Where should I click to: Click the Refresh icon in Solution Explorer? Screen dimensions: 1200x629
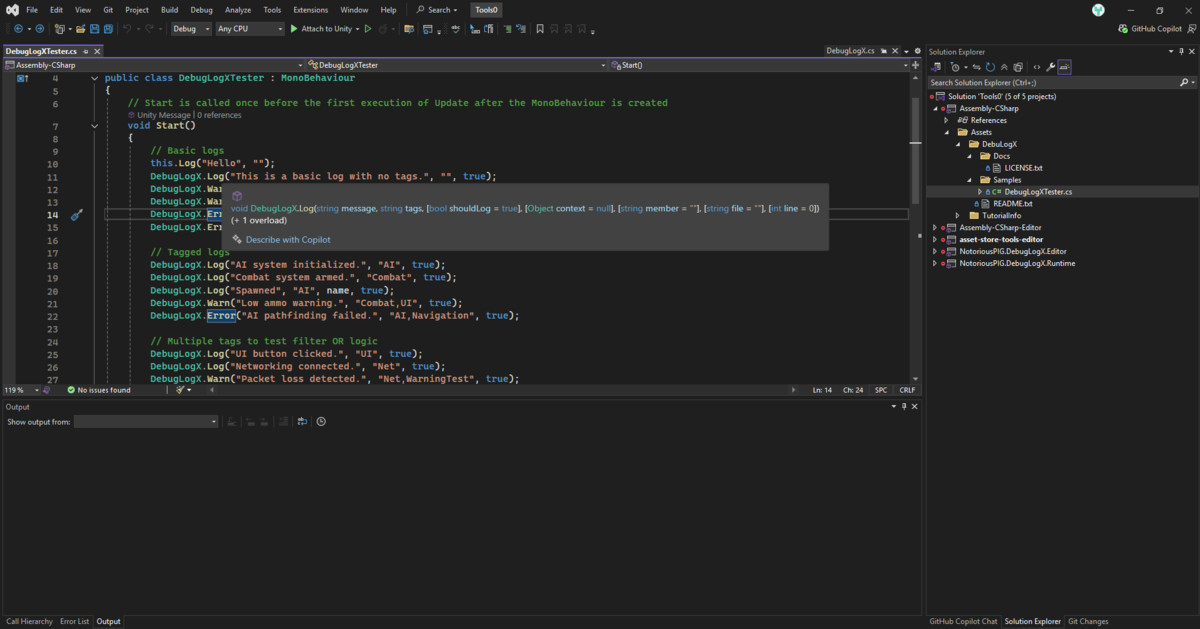click(x=990, y=67)
